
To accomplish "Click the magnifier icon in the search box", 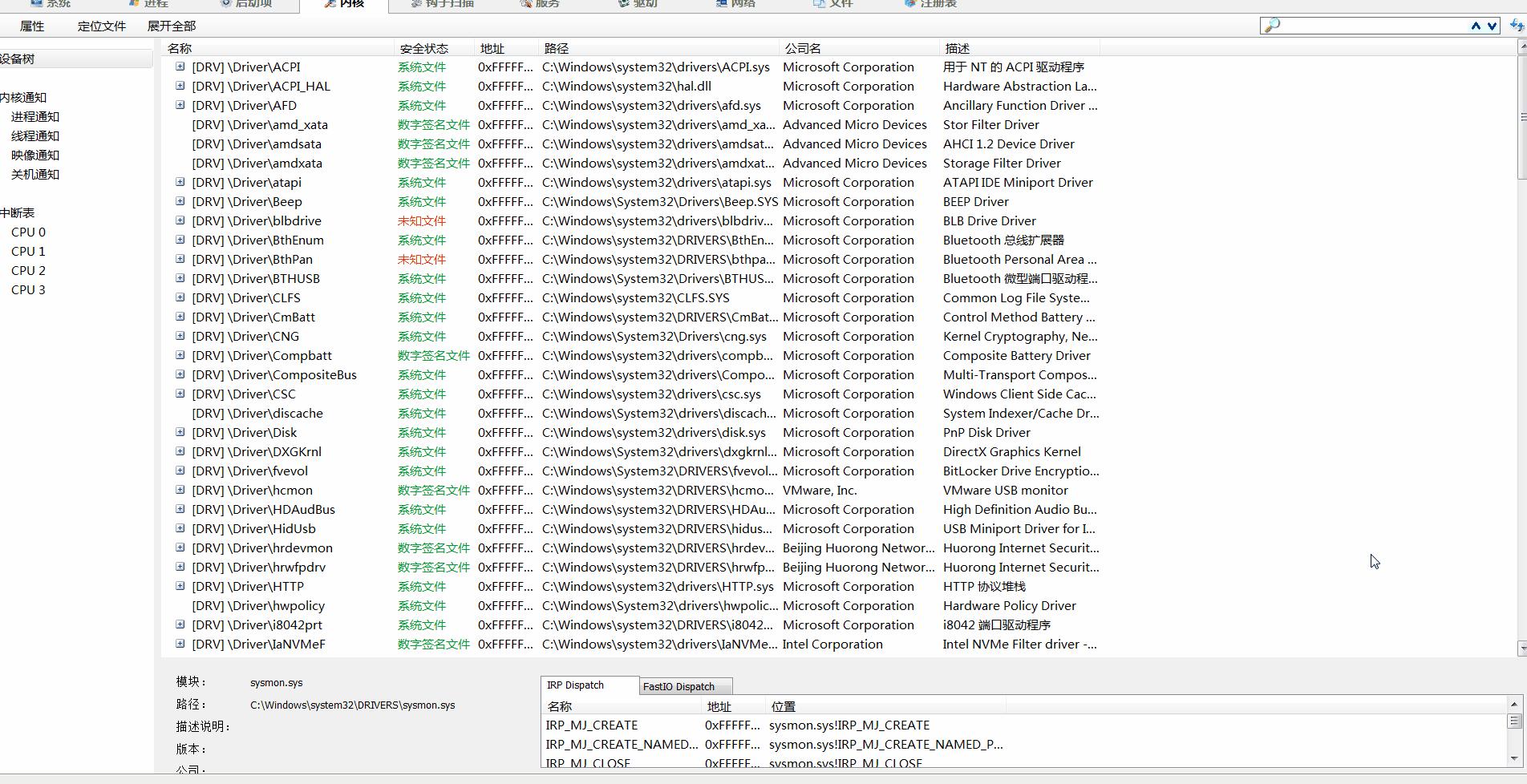I will click(1272, 26).
